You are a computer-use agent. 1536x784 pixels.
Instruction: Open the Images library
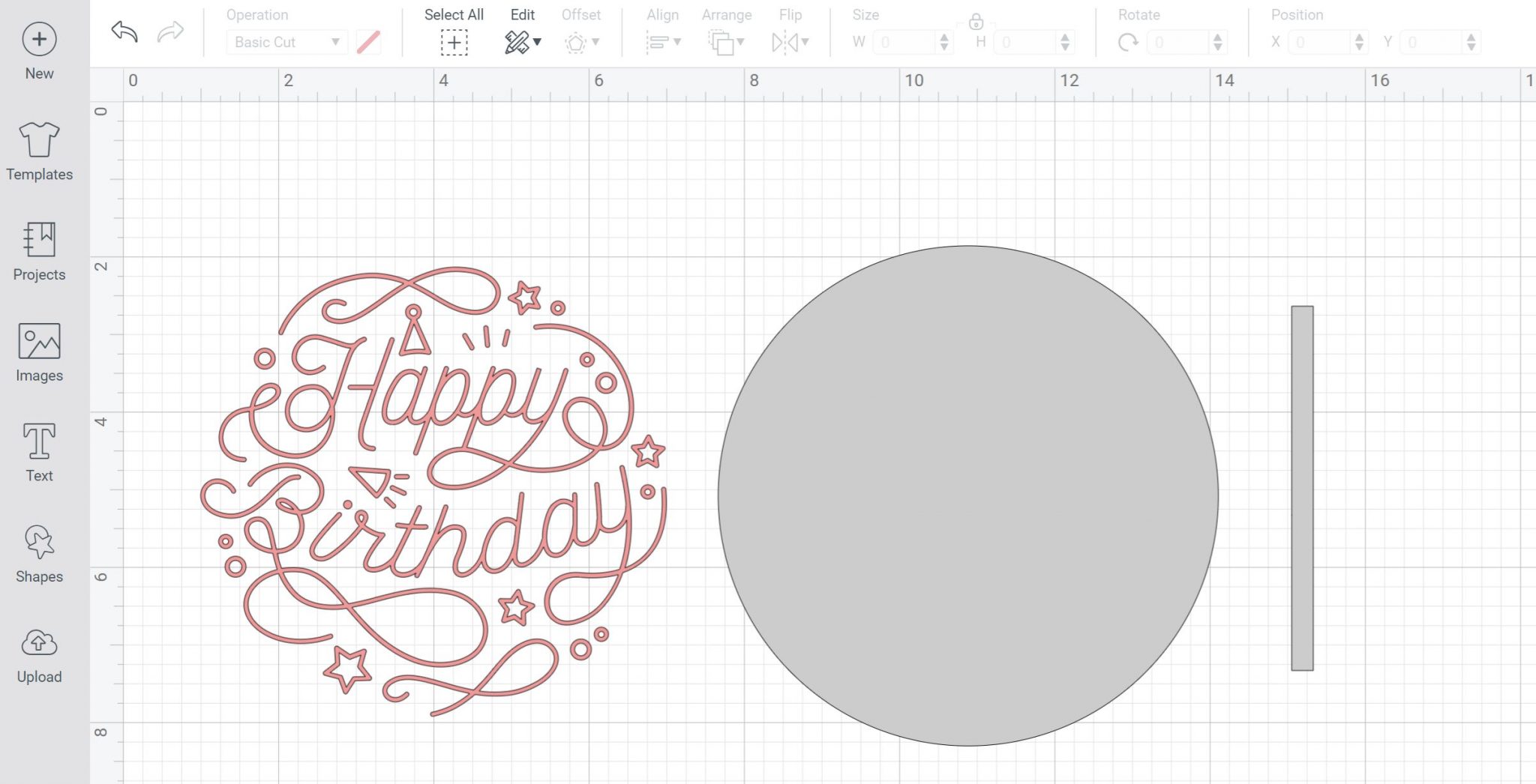pyautogui.click(x=39, y=341)
